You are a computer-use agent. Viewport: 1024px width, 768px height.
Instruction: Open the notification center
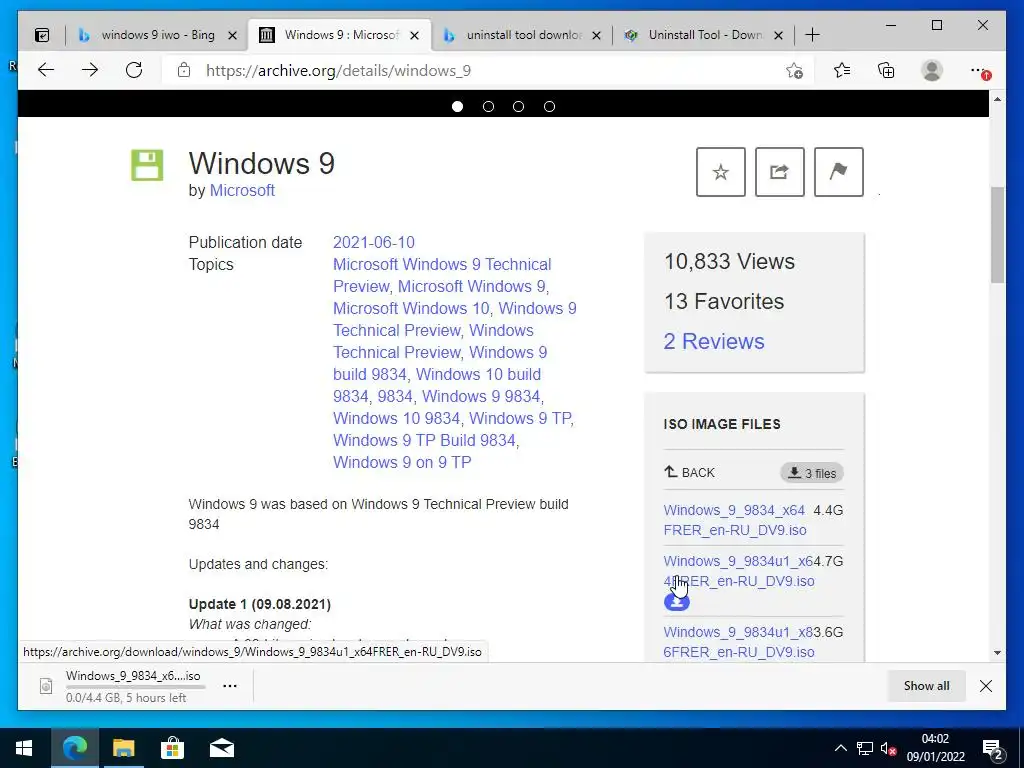coord(993,749)
